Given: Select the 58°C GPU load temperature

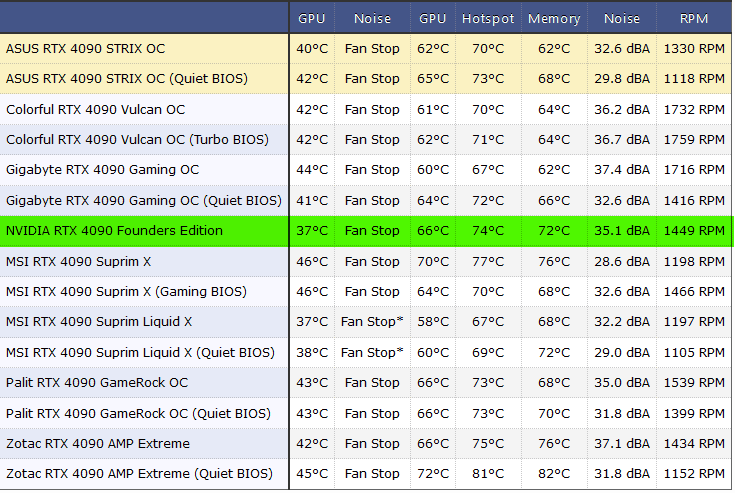Looking at the screenshot, I should pyautogui.click(x=433, y=321).
